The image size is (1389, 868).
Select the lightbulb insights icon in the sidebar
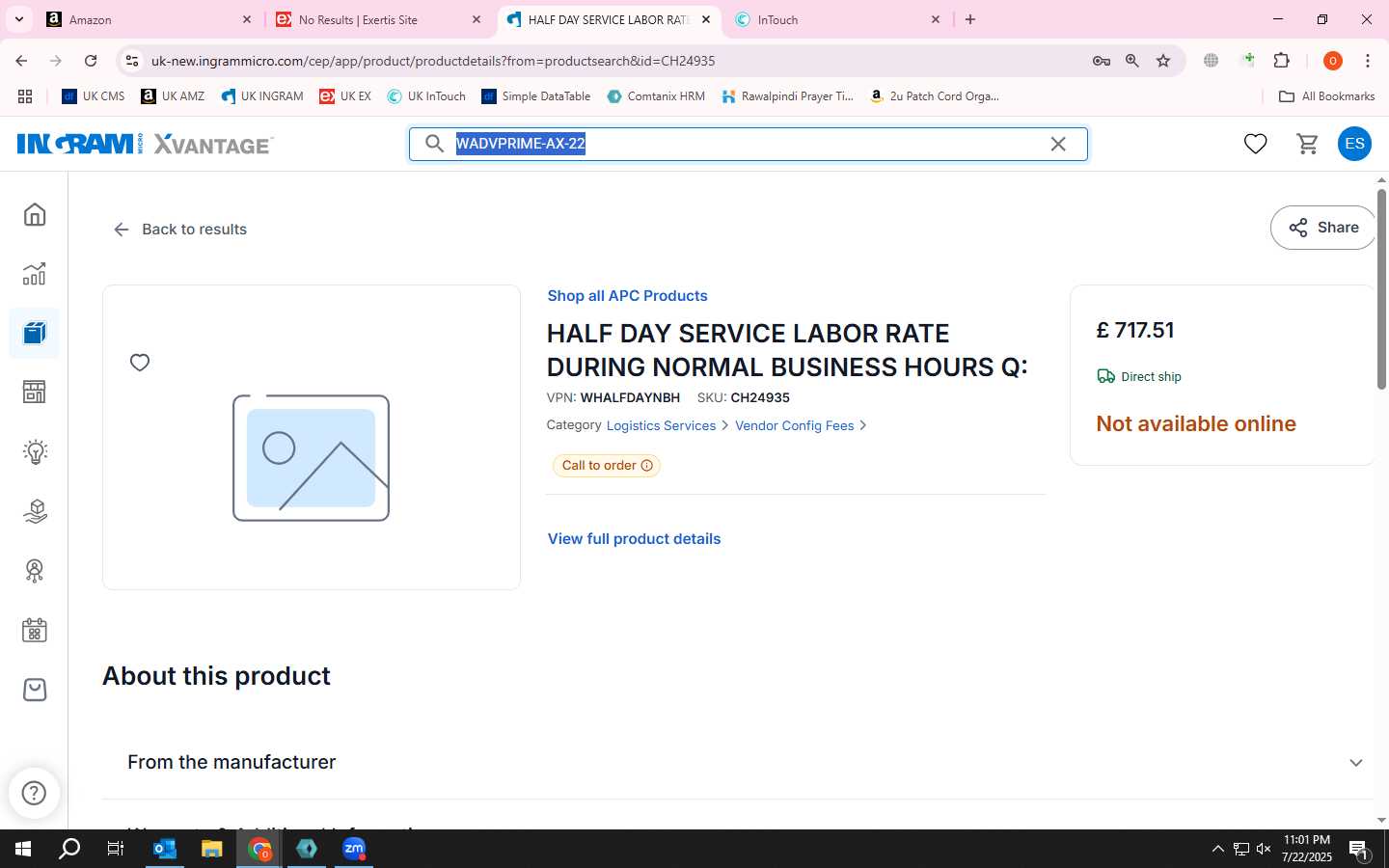click(35, 451)
